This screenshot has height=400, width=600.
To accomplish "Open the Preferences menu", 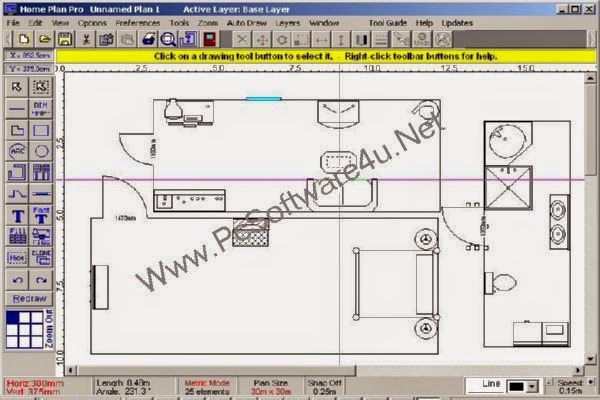I will click(x=138, y=23).
